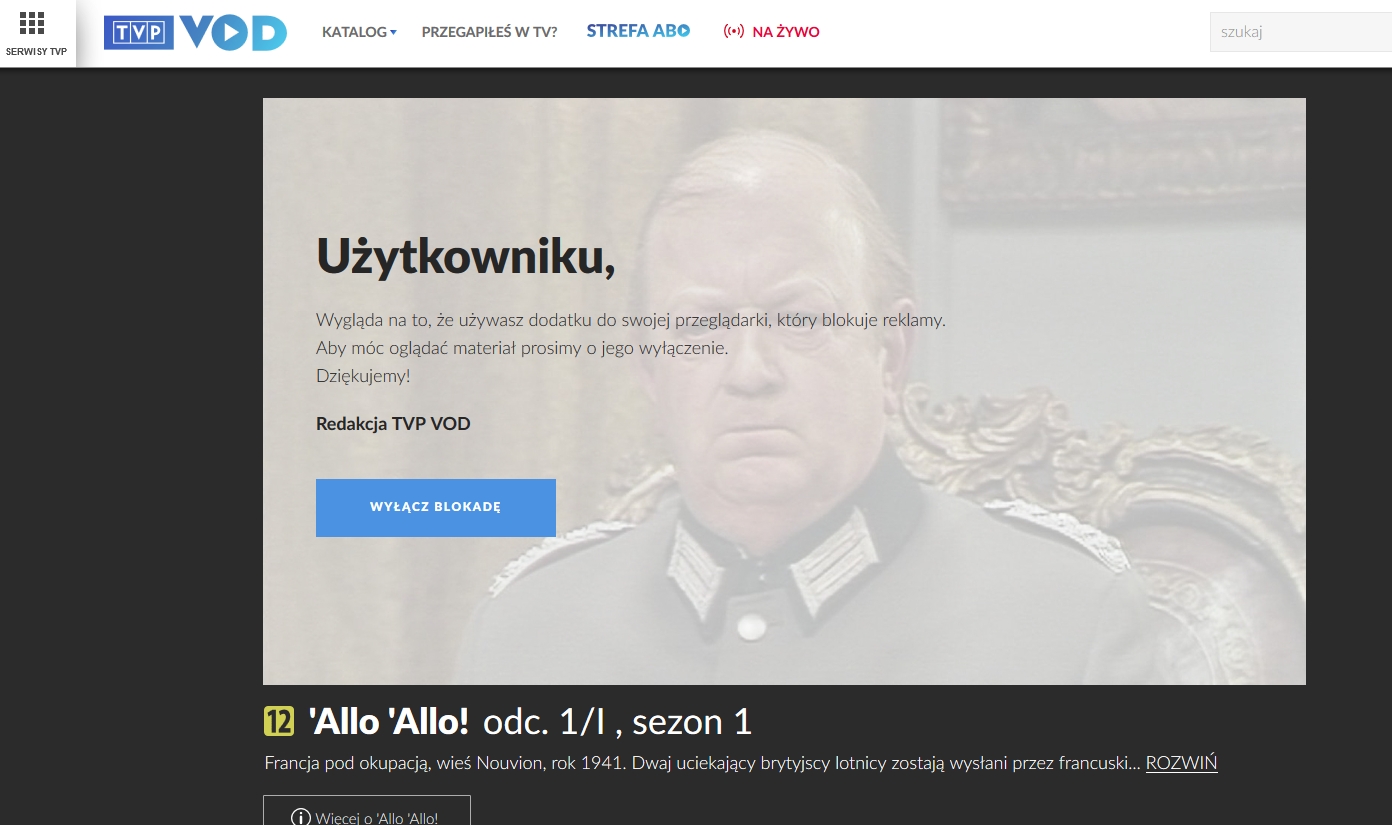Click the 'Allo 'Allo! episode title
Image resolution: width=1392 pixels, height=825 pixels.
click(x=389, y=721)
